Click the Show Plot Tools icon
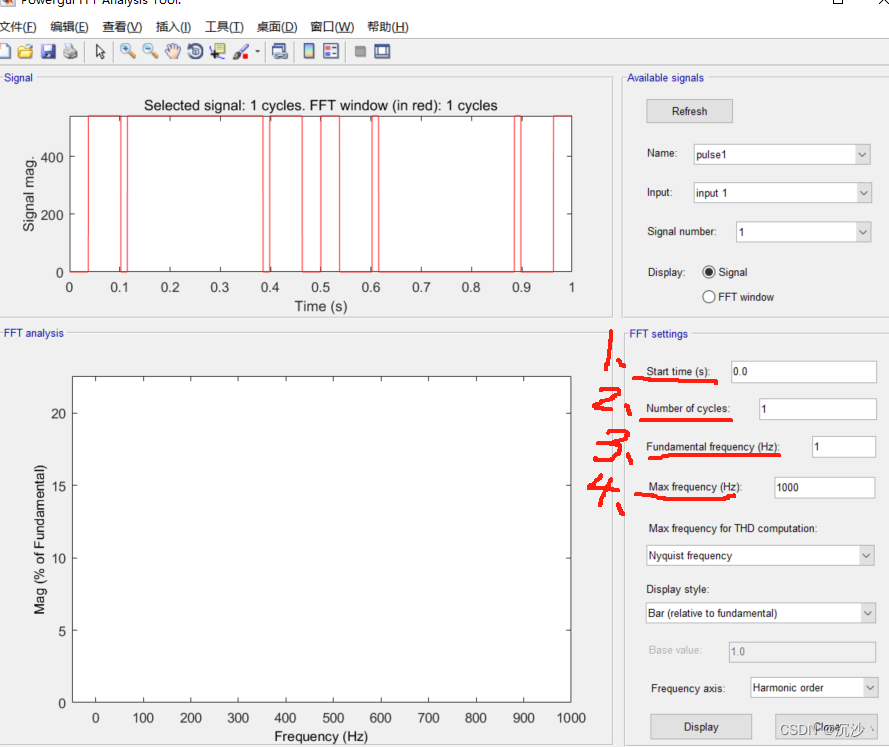The height and width of the screenshot is (747, 889). pos(382,52)
